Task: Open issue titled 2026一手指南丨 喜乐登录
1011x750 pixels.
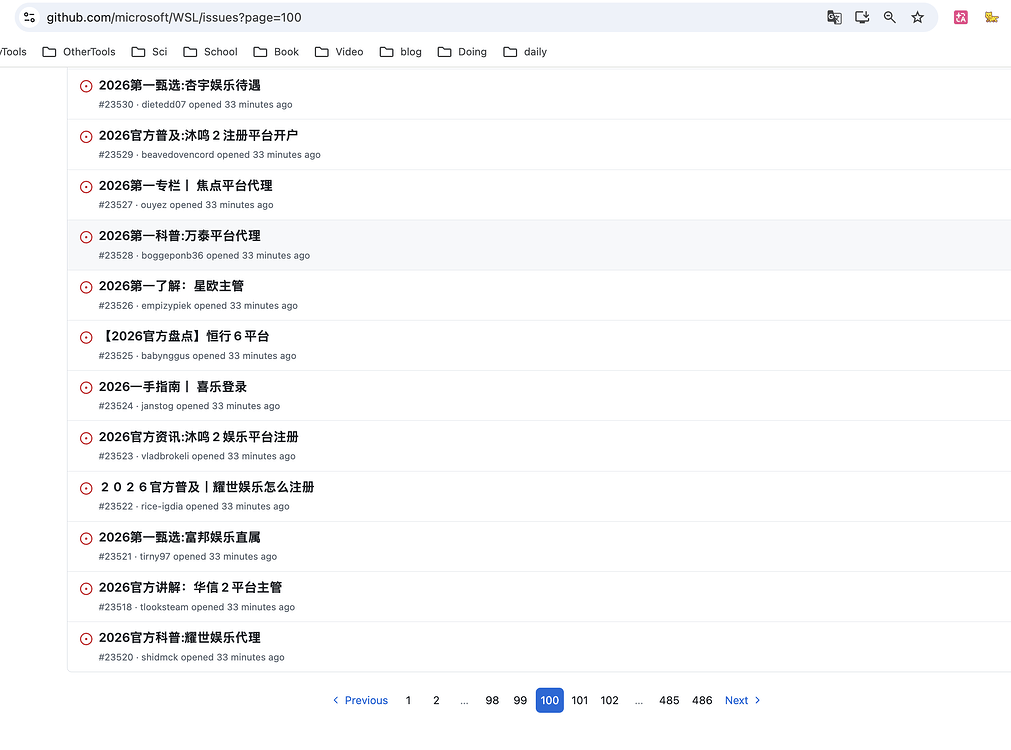Action: coord(172,387)
